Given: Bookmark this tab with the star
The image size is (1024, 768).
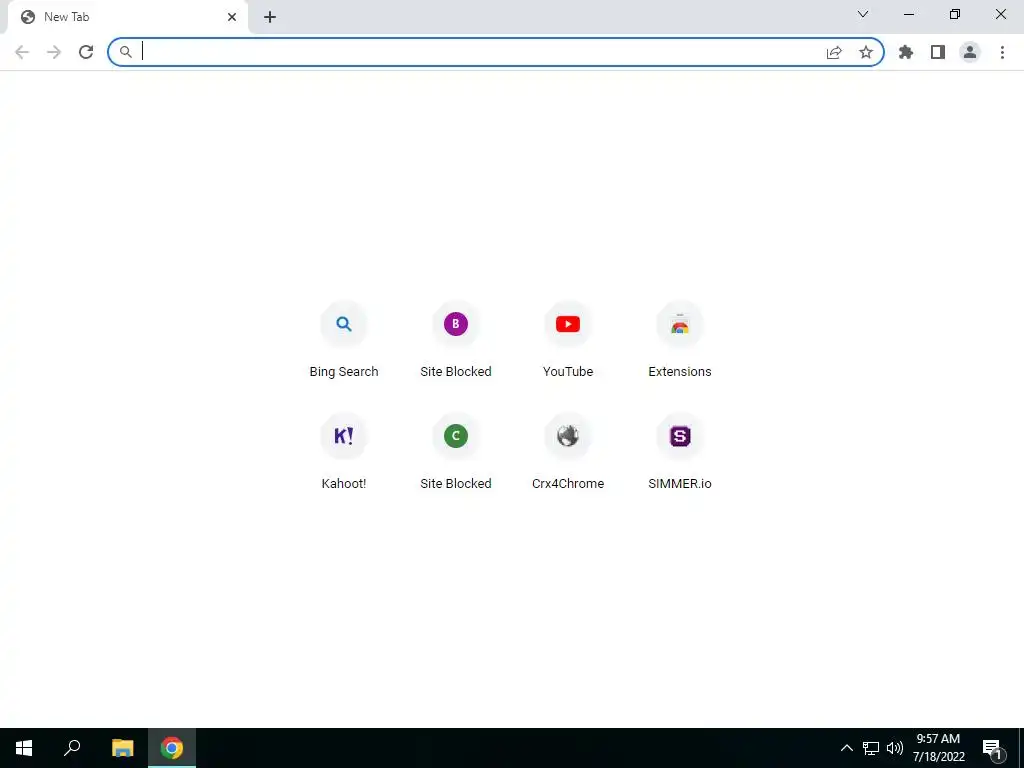Looking at the screenshot, I should point(866,52).
